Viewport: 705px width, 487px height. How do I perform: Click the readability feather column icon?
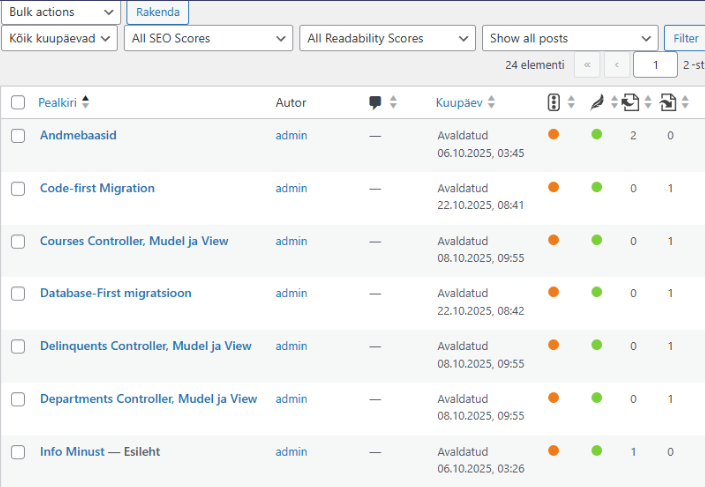click(x=597, y=102)
